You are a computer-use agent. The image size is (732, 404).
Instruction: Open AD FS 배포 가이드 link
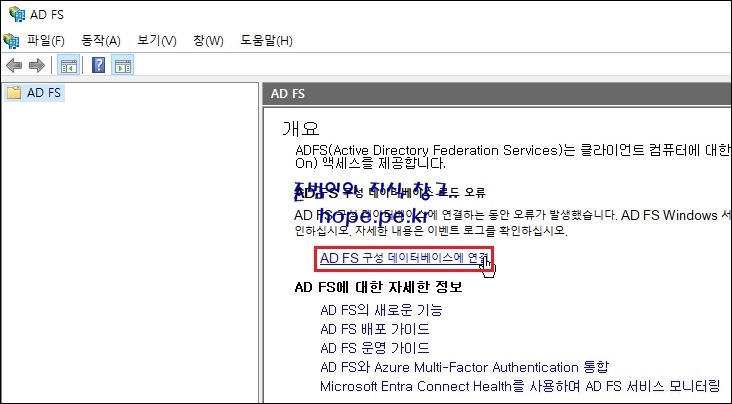pyautogui.click(x=374, y=329)
